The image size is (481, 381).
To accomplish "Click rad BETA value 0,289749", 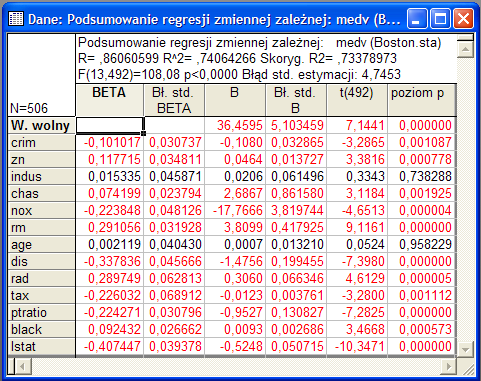I will click(110, 279).
